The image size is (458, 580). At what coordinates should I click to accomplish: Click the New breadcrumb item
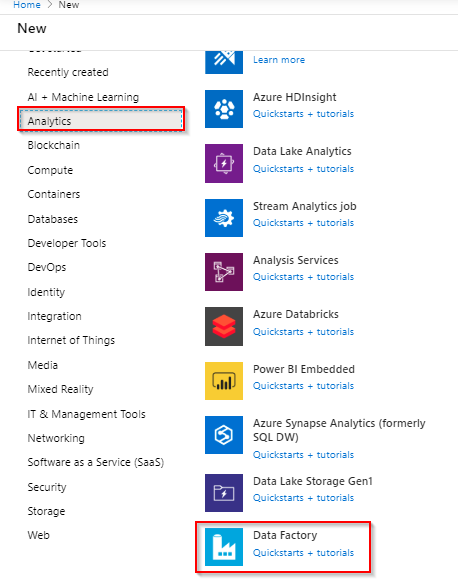[69, 5]
